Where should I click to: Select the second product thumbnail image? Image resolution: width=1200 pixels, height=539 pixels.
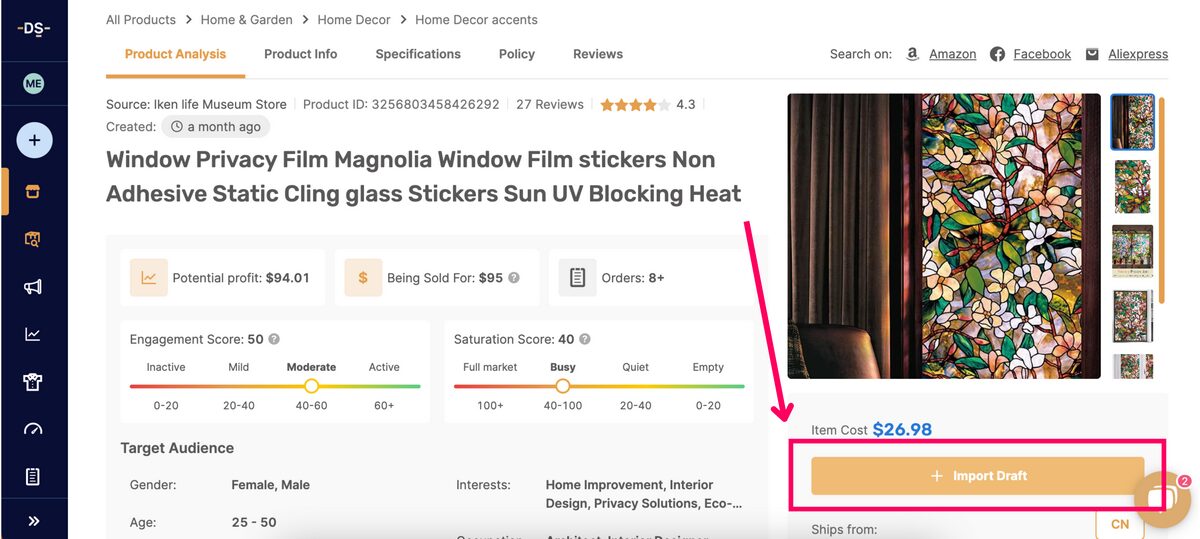(1133, 186)
